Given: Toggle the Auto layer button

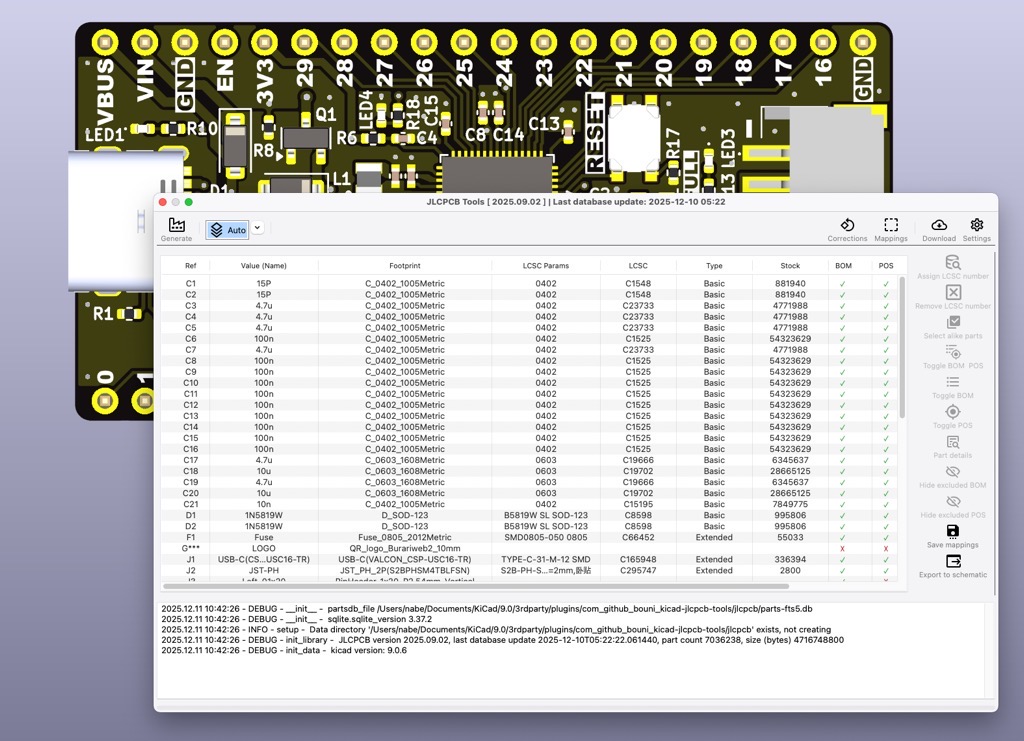Looking at the screenshot, I should tap(227, 230).
